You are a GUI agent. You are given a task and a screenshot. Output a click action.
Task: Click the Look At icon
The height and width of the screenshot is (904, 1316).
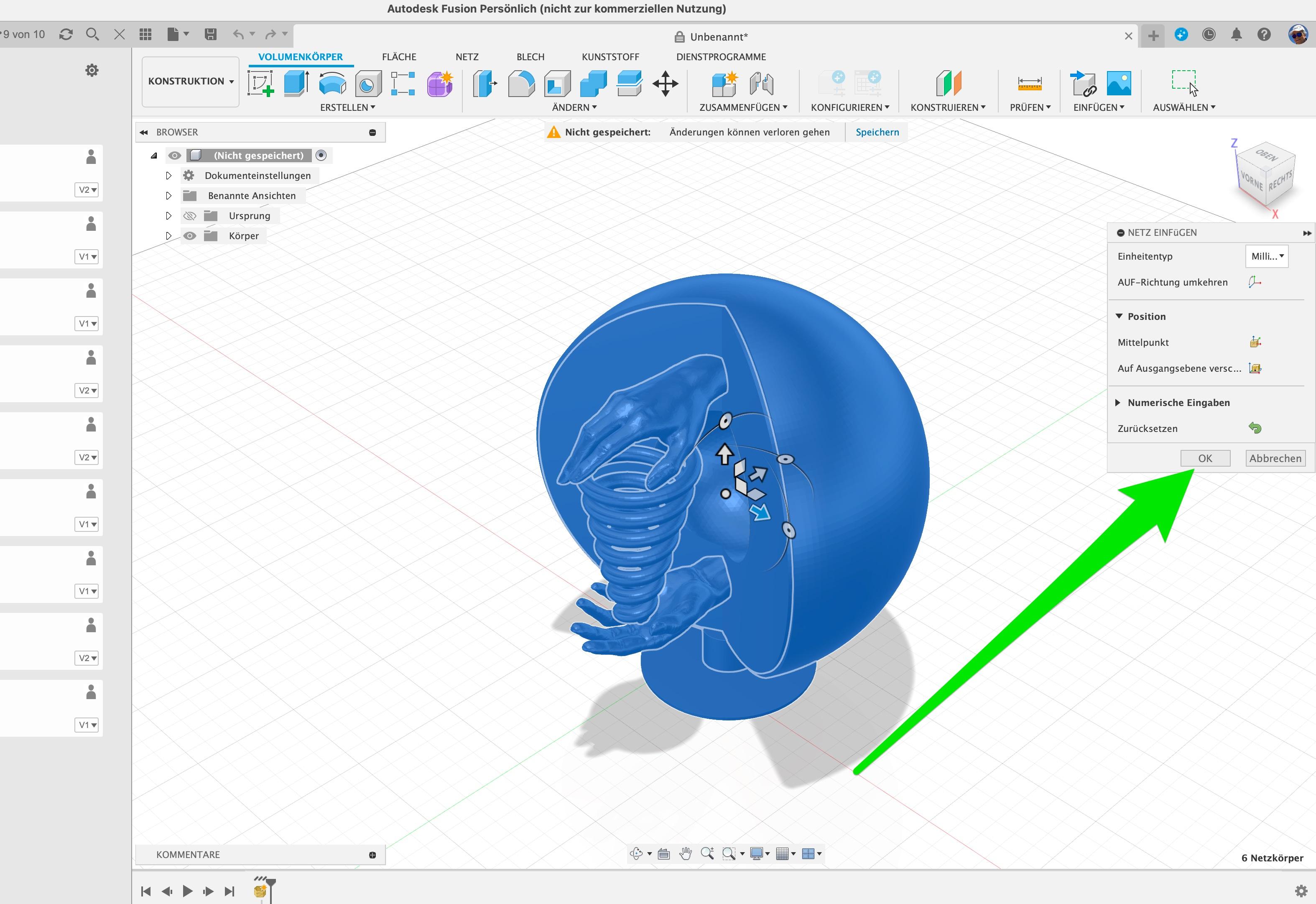click(664, 853)
